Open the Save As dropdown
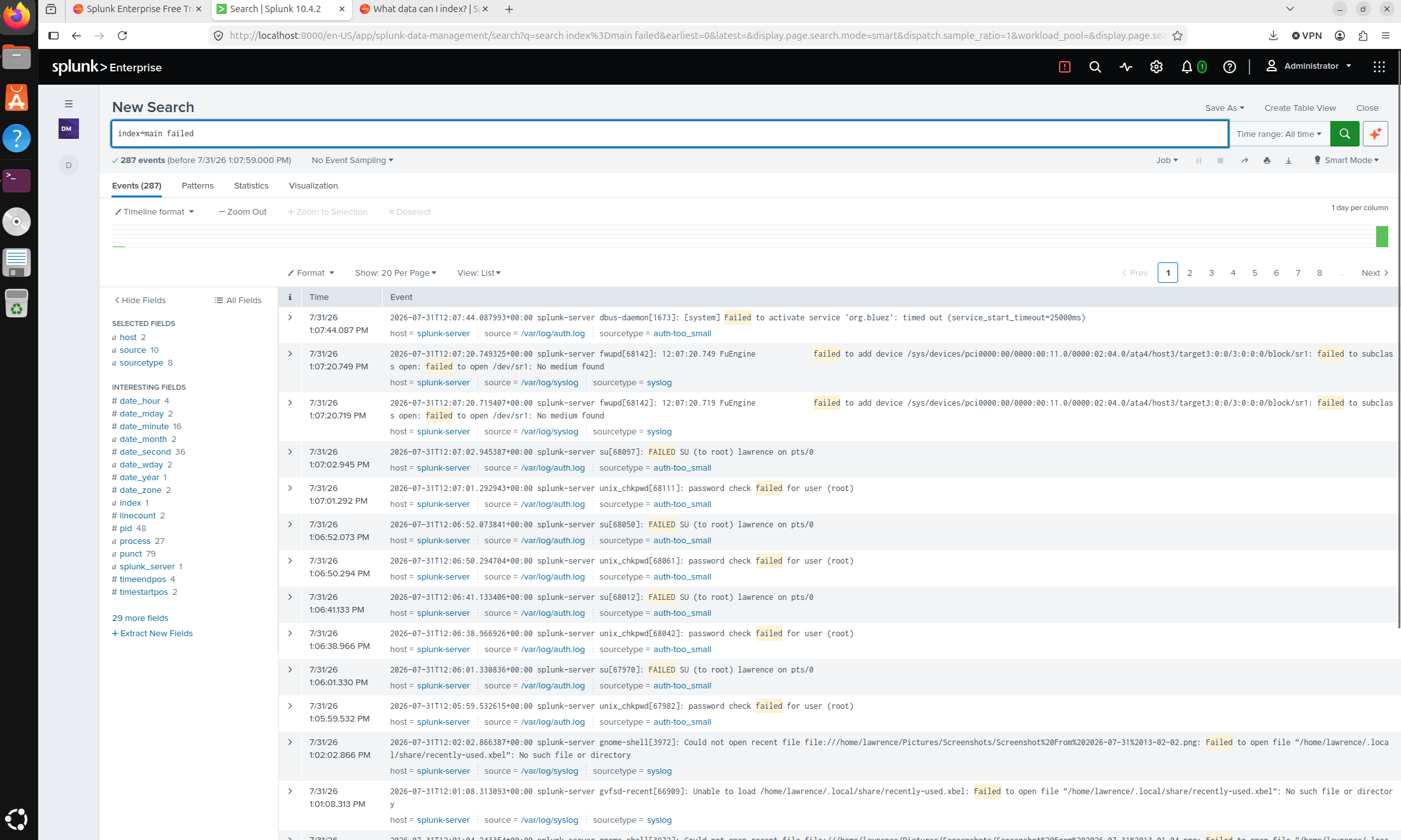 1225,108
